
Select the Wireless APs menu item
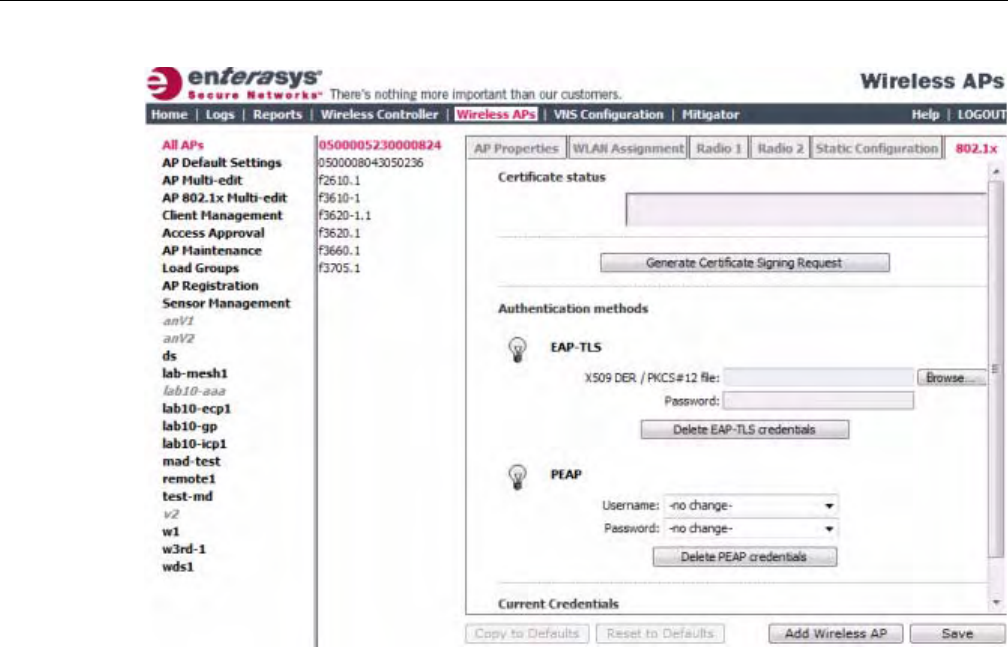click(x=496, y=114)
